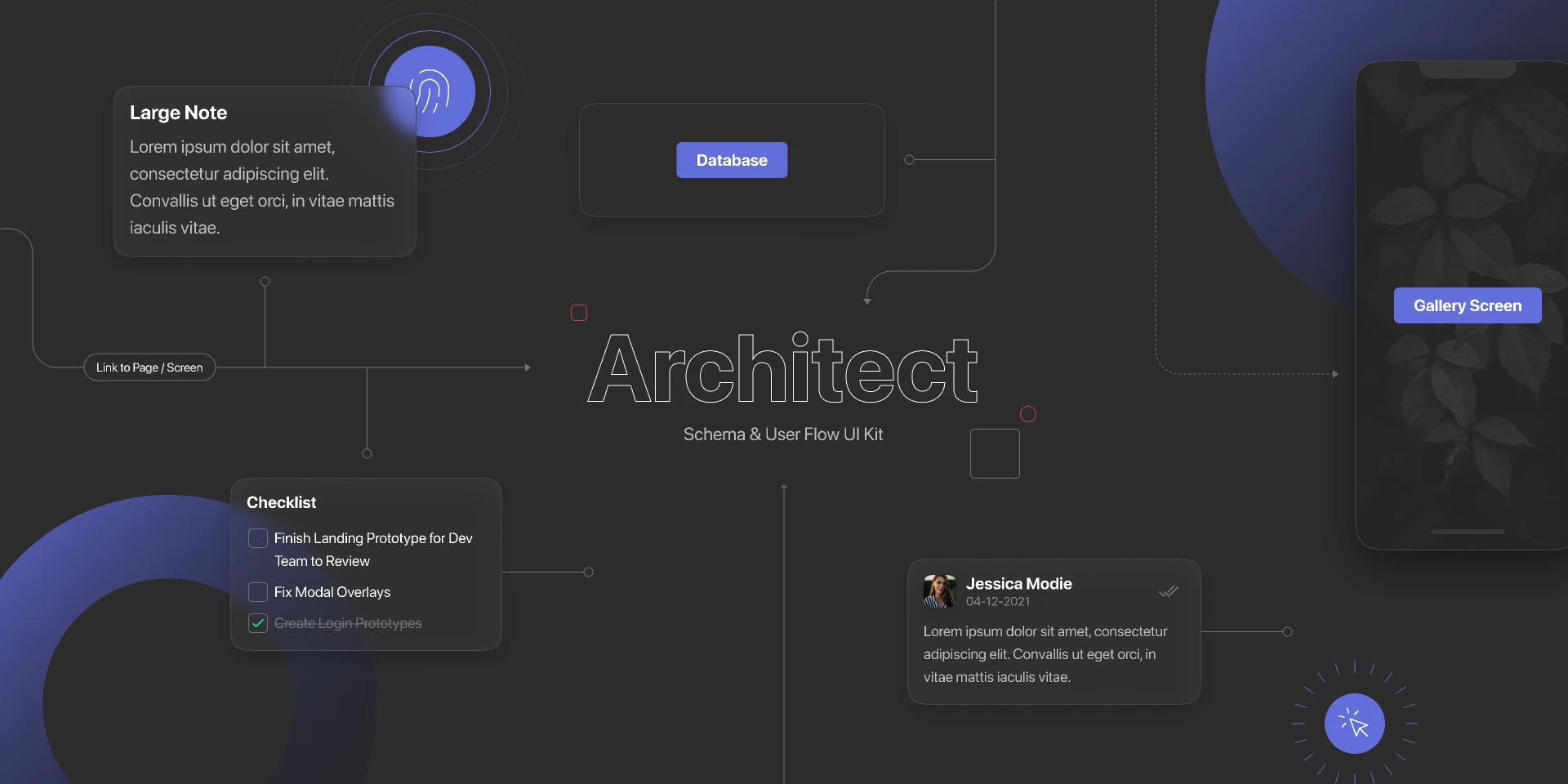Click the Fix Modal Overlays label
1568x784 pixels.
click(x=332, y=592)
